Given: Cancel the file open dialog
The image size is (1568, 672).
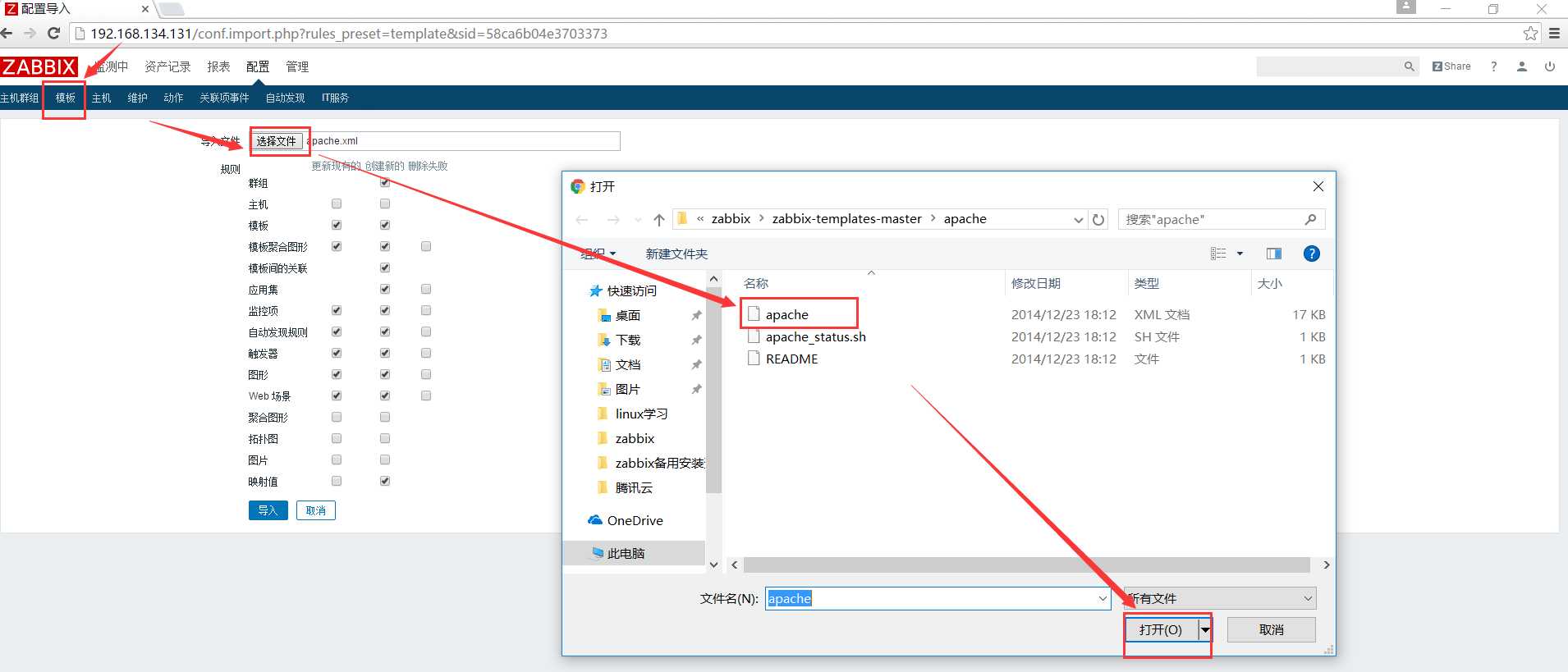Looking at the screenshot, I should click(1272, 629).
